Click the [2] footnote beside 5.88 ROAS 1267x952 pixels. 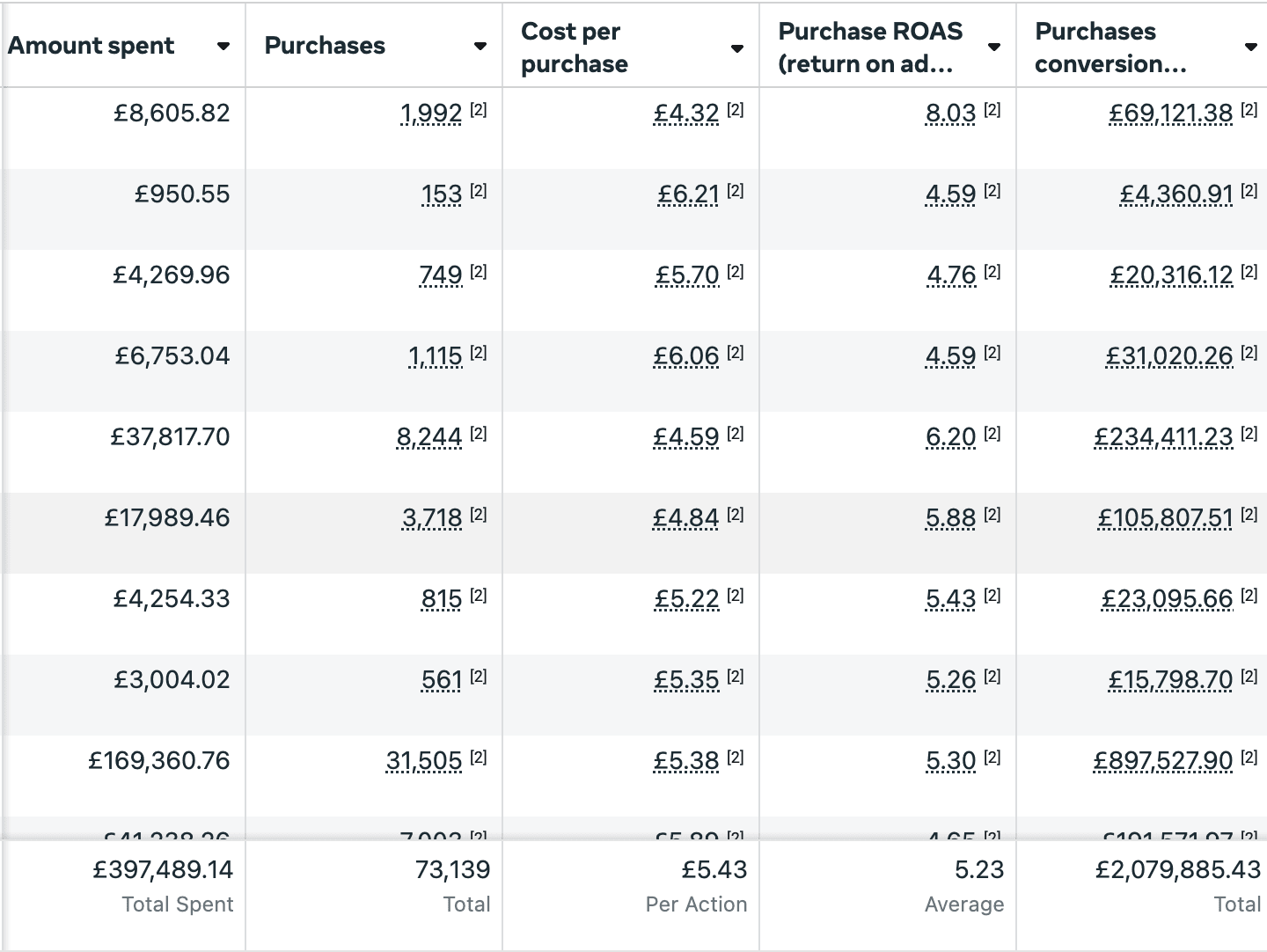(992, 515)
